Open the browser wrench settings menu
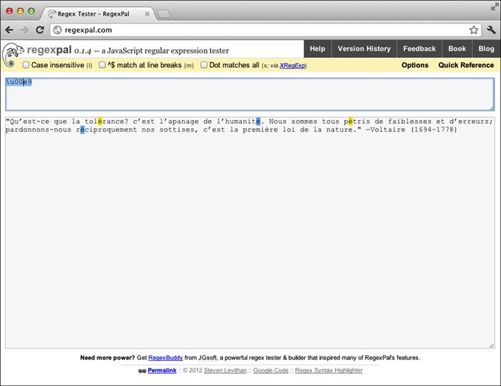This screenshot has width=501, height=386. pos(491,30)
